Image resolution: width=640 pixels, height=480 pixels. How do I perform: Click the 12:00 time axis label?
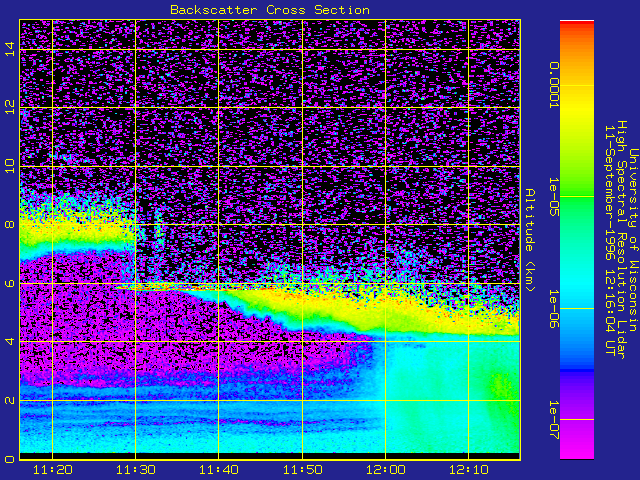pyautogui.click(x=385, y=470)
